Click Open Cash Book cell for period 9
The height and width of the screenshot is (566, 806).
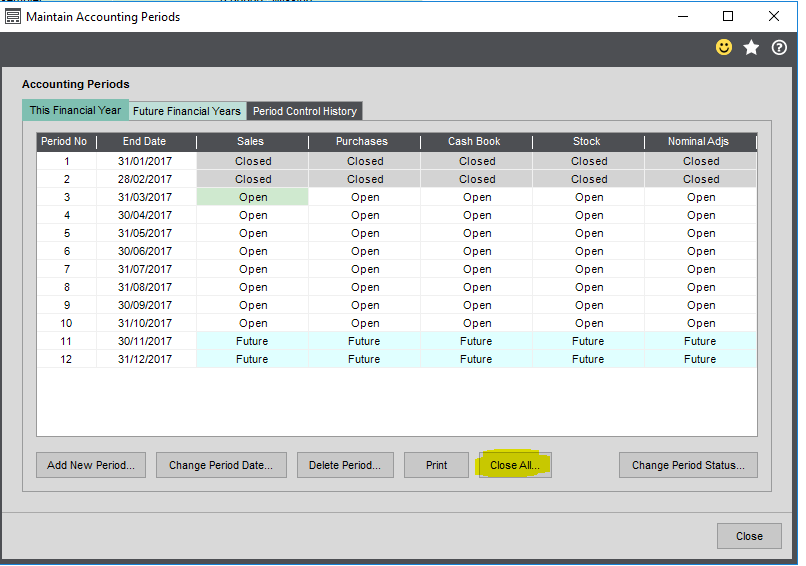[x=477, y=305]
